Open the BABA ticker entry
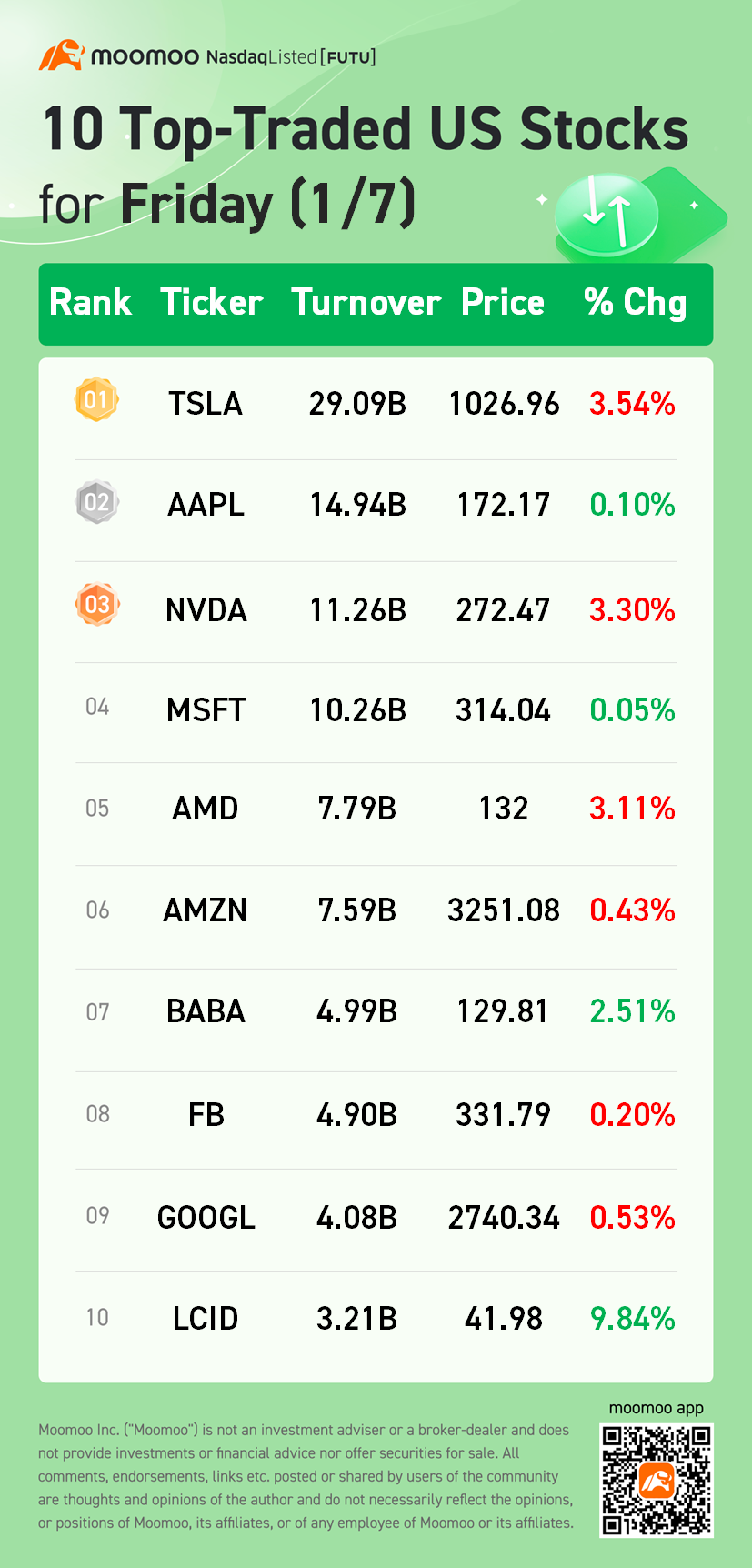This screenshot has width=752, height=1568. click(x=206, y=1011)
